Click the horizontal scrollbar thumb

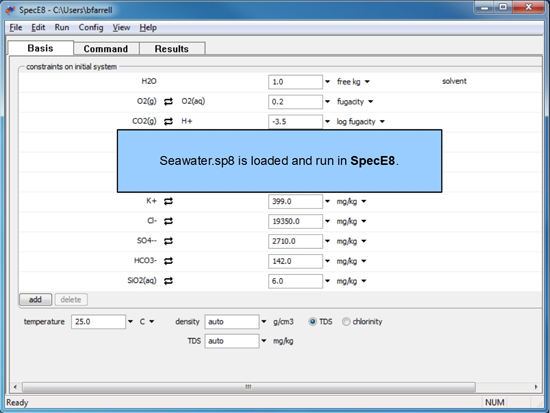(x=249, y=387)
